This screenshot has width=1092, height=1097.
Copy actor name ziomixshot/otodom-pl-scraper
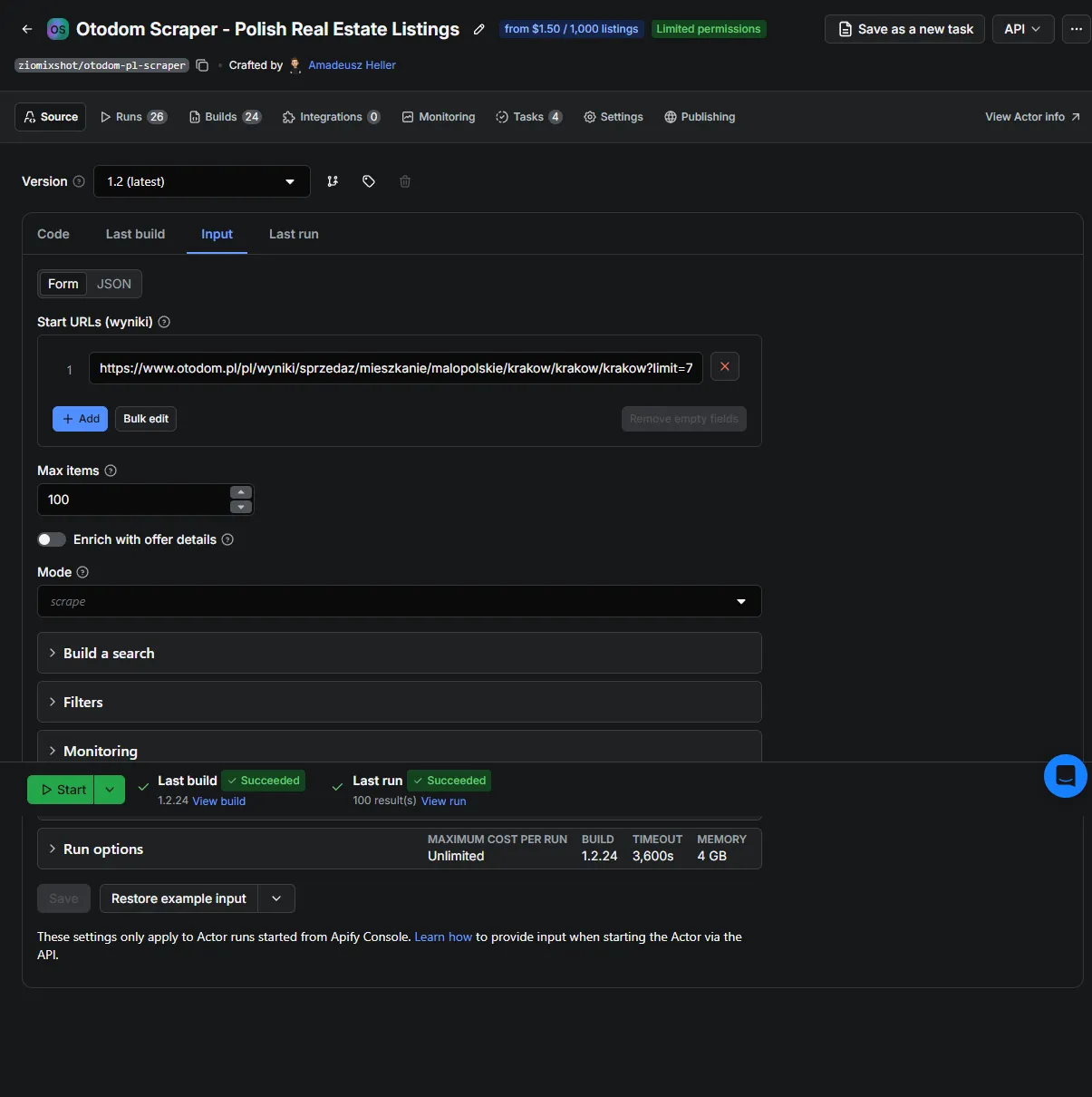point(203,65)
